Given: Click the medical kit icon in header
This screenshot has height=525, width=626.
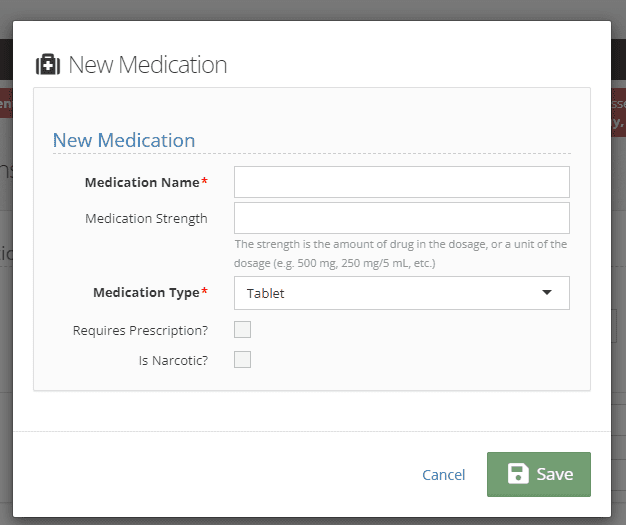Looking at the screenshot, I should click(48, 64).
